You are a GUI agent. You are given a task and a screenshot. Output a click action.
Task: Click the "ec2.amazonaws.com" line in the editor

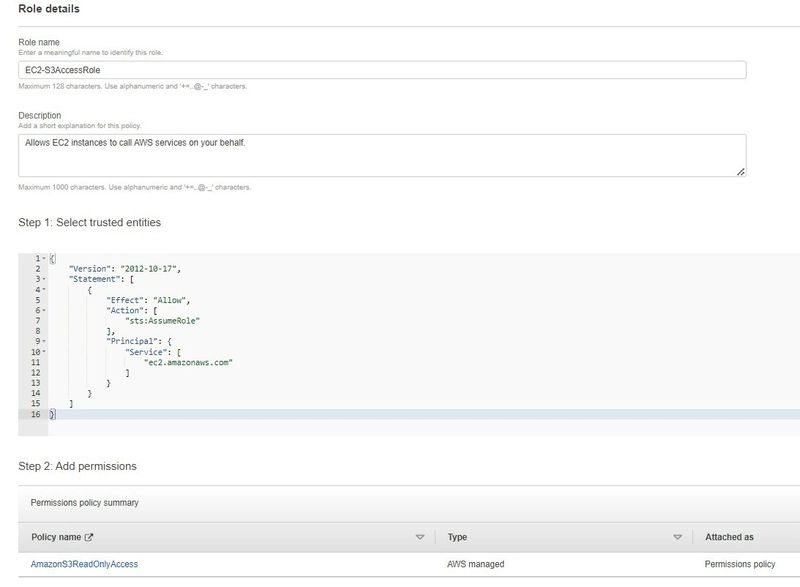coord(188,362)
